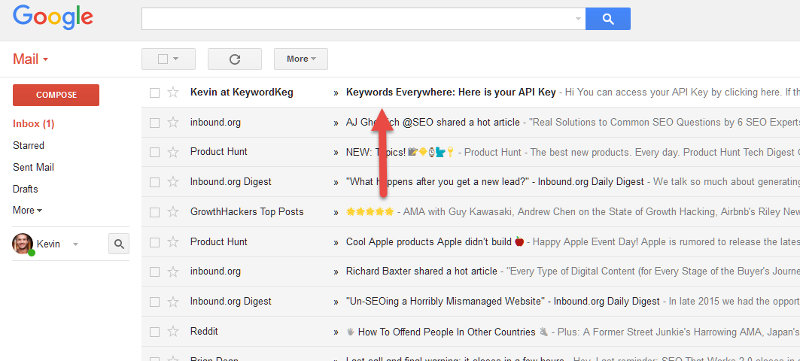Star the Richard Baxter shared article email
The height and width of the screenshot is (361, 800).
click(173, 271)
